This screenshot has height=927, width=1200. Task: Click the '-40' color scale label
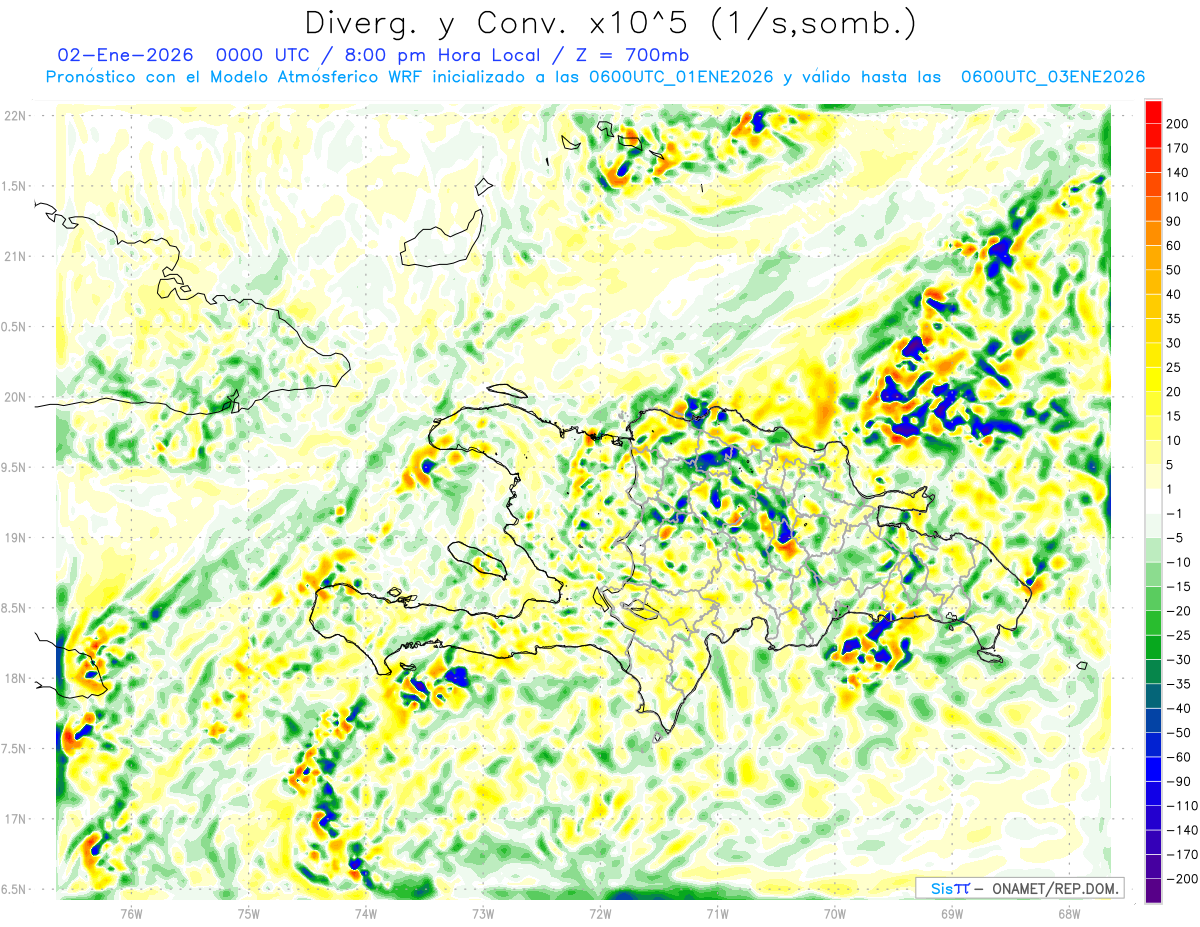click(1179, 708)
